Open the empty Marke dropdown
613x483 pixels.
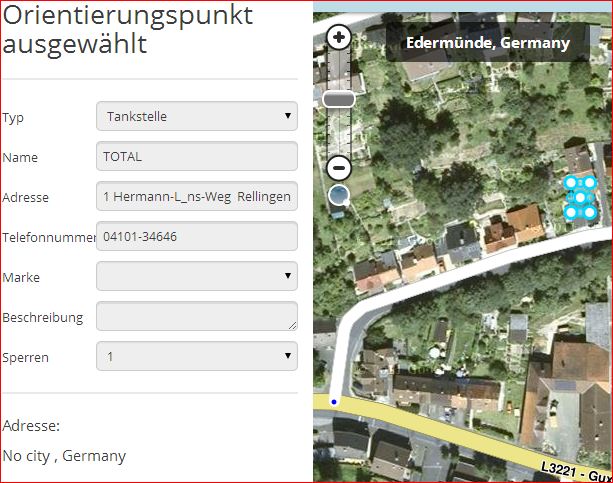click(197, 276)
